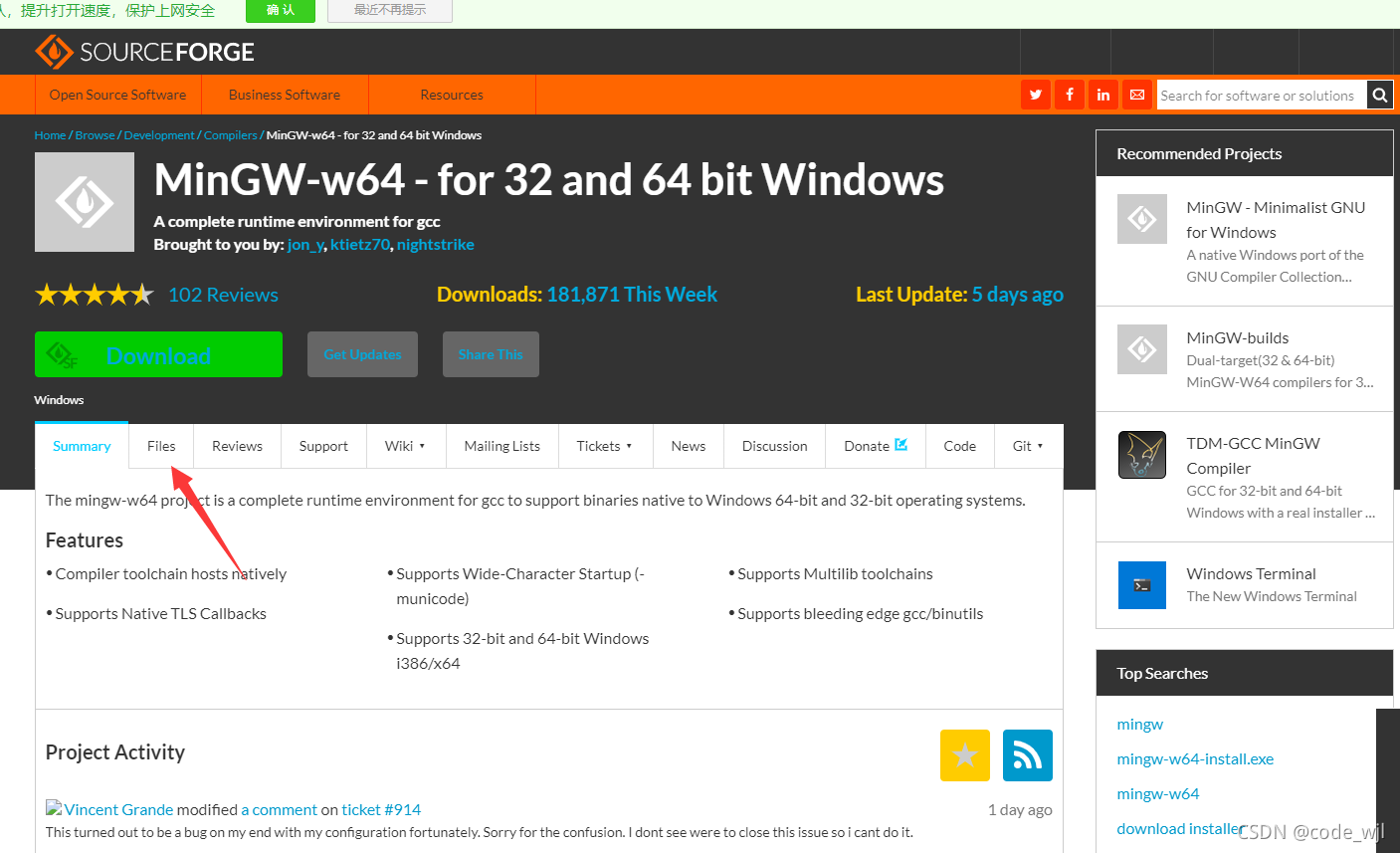Click the MinGW-w64 project logo thumbnail
The width and height of the screenshot is (1400, 853).
click(85, 202)
